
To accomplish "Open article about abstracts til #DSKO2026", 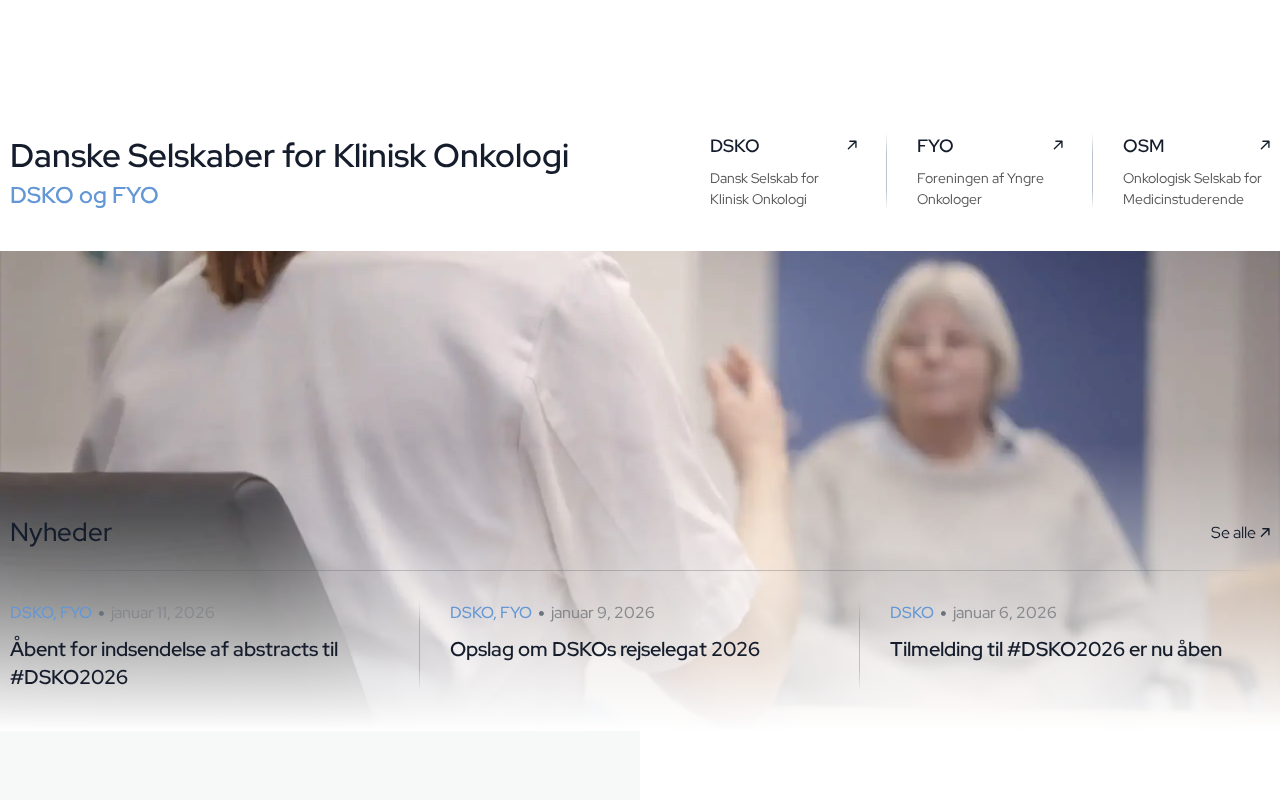I will coord(174,663).
